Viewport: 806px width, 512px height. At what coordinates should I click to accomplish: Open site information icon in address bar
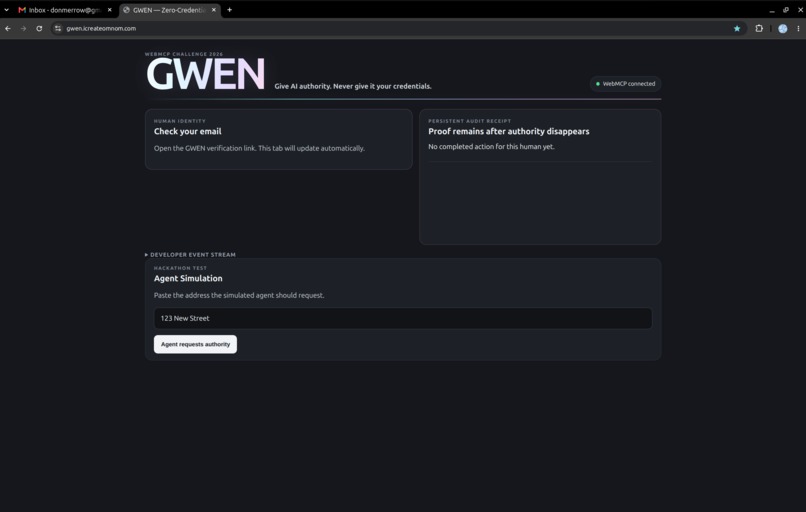pos(58,28)
